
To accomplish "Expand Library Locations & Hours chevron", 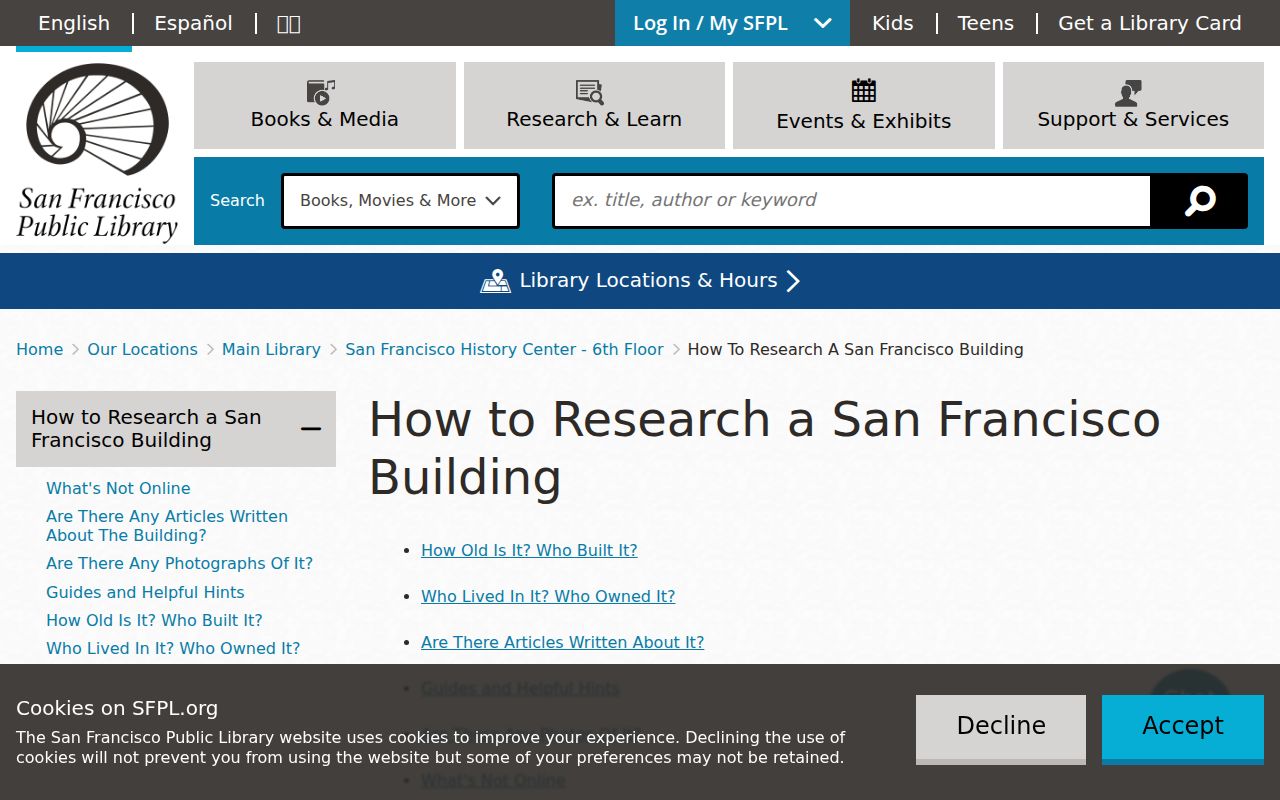I will 794,281.
